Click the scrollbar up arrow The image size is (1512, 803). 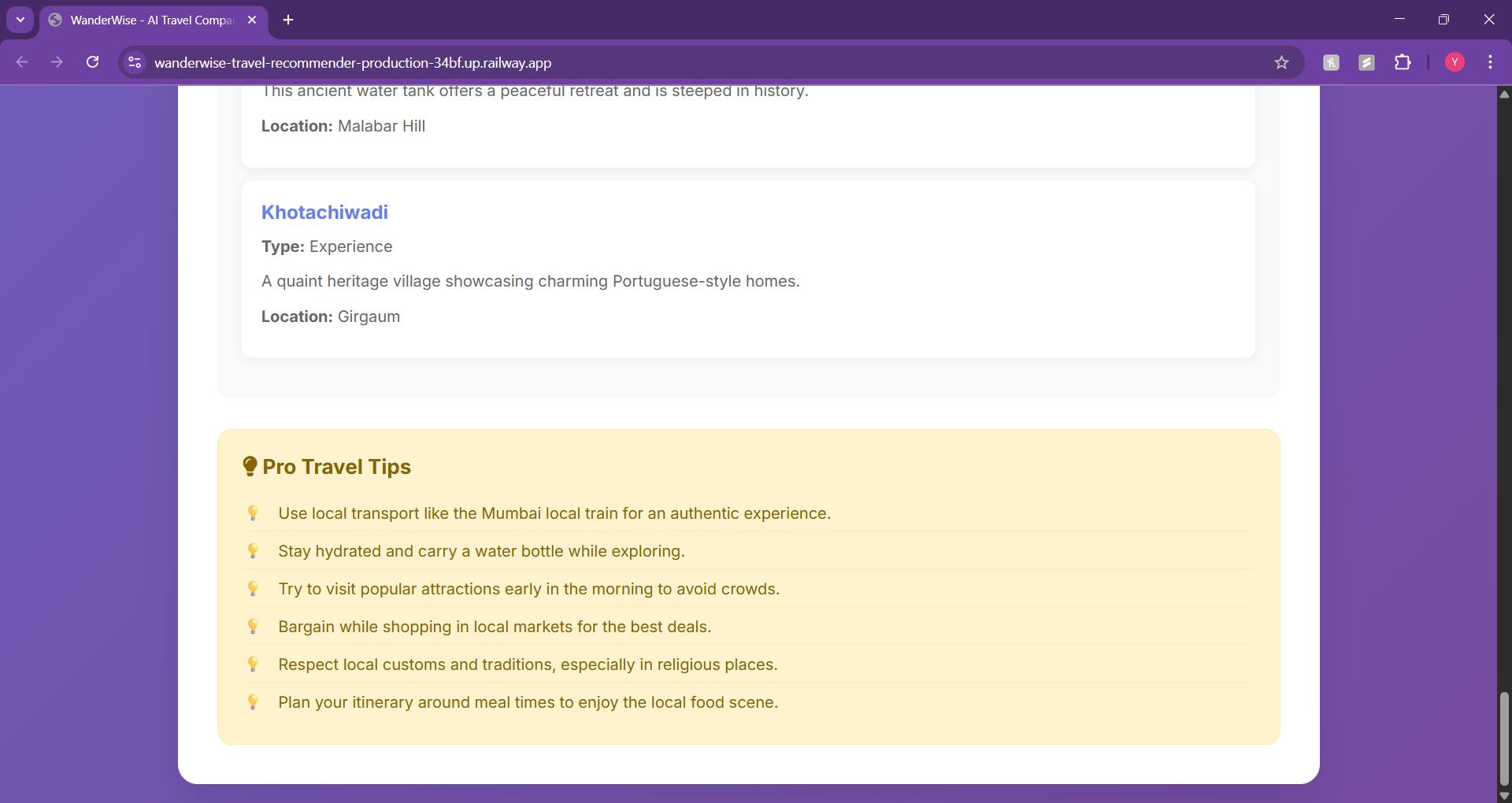point(1504,94)
